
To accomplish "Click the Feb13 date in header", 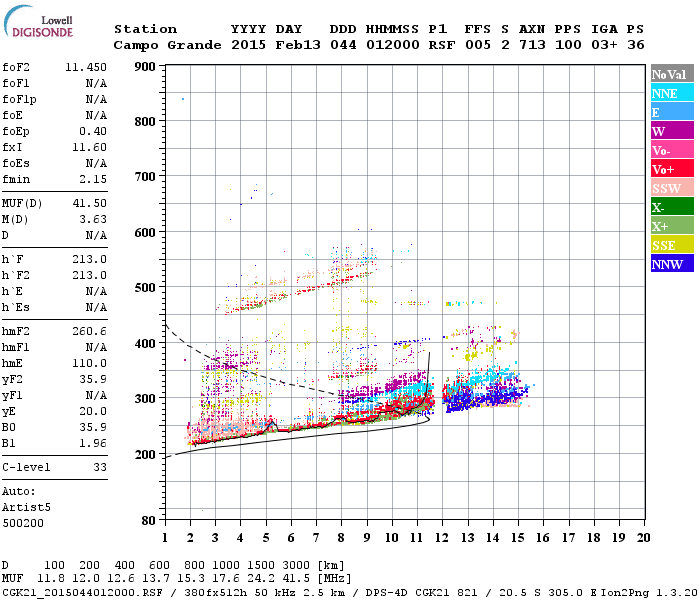I will click(x=298, y=45).
